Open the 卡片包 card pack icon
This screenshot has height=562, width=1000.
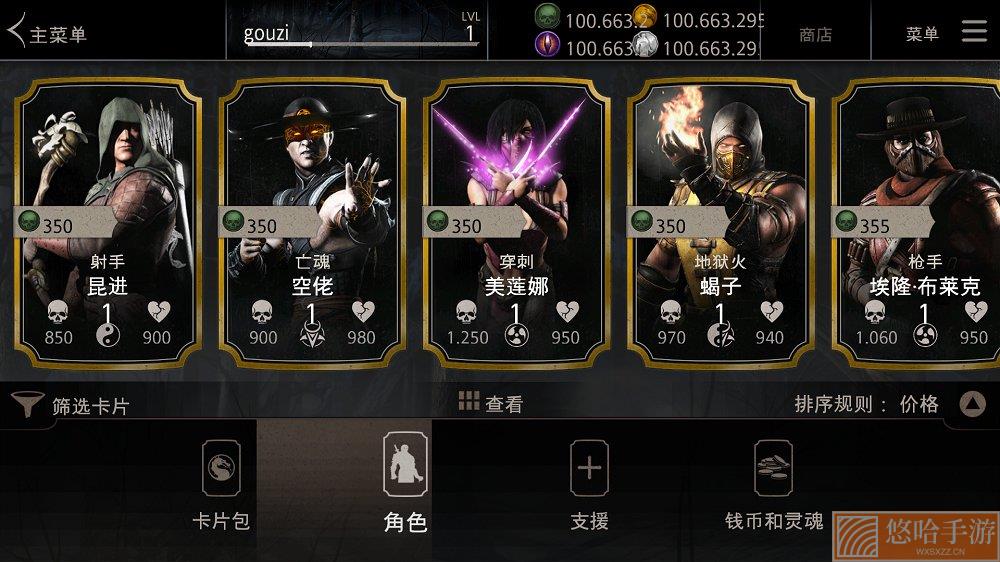point(221,468)
